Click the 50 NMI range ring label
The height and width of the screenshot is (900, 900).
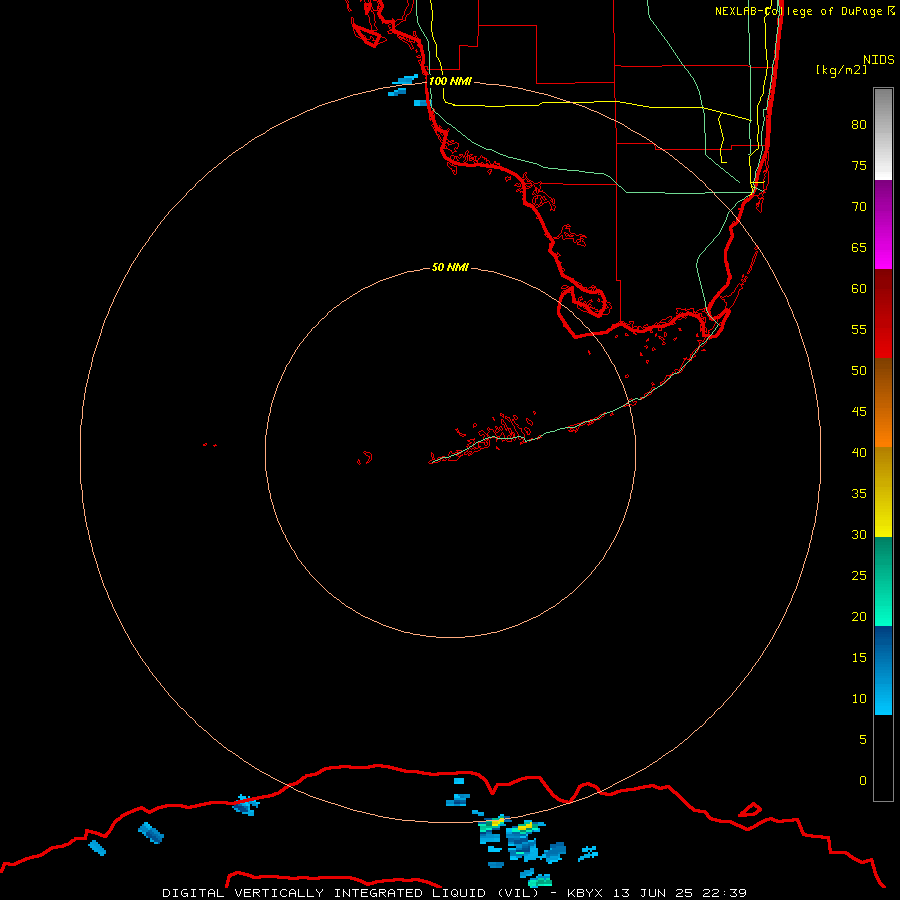point(450,267)
